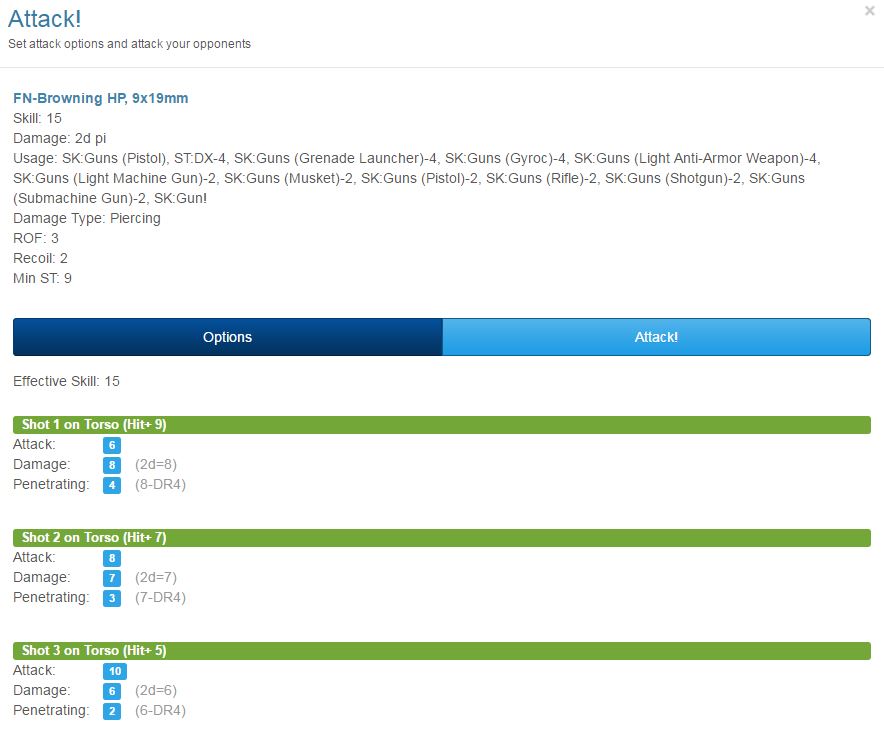The height and width of the screenshot is (736, 884).
Task: Open the FN-Browning HP, 9x19mm weapon link
Action: [x=100, y=98]
